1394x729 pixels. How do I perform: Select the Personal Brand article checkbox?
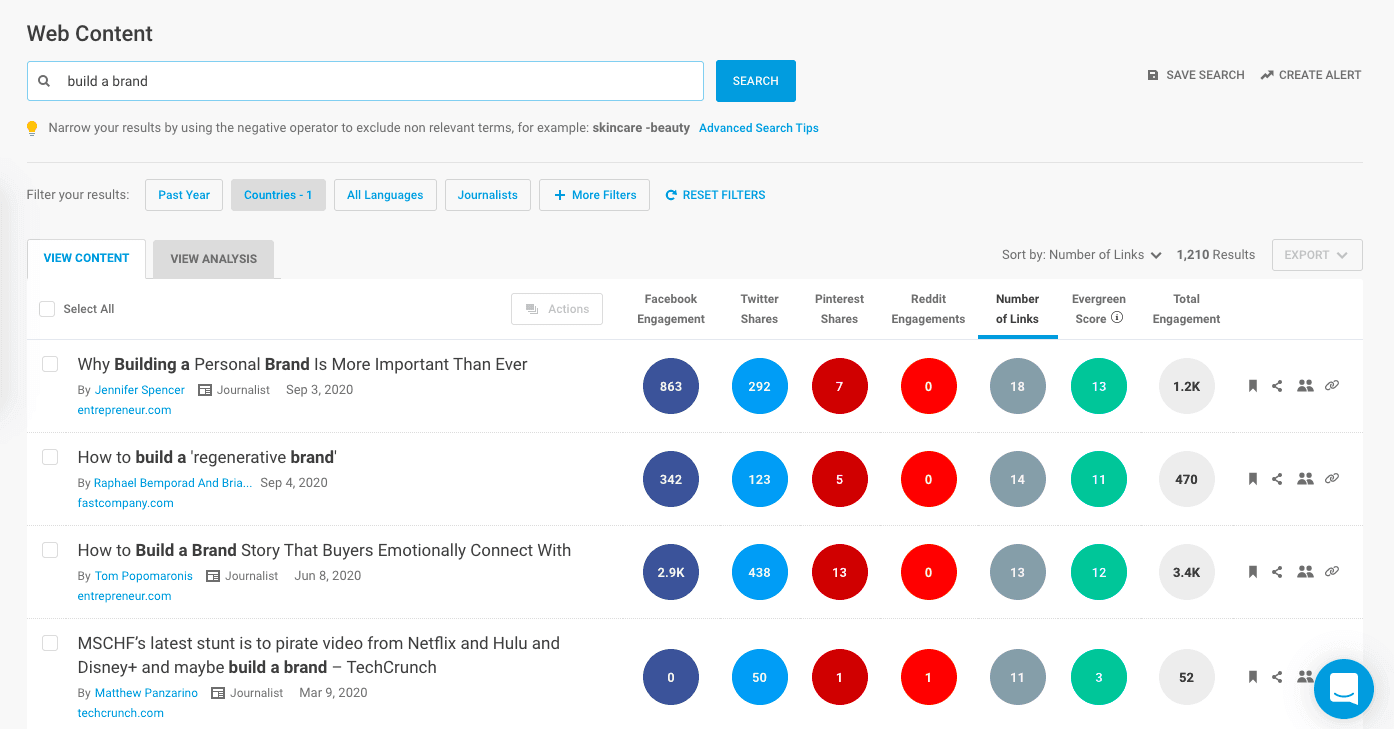(x=50, y=364)
